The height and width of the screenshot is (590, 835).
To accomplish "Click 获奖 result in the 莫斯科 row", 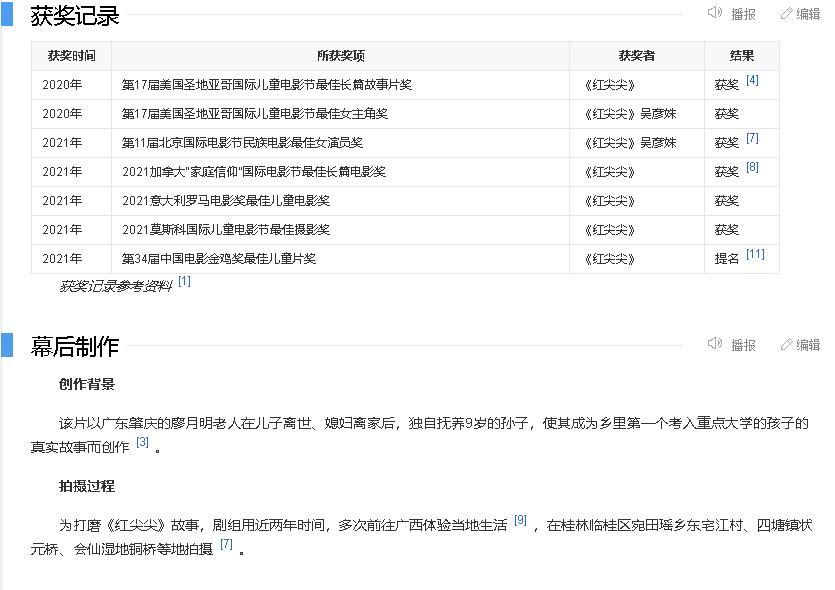I will point(726,230).
